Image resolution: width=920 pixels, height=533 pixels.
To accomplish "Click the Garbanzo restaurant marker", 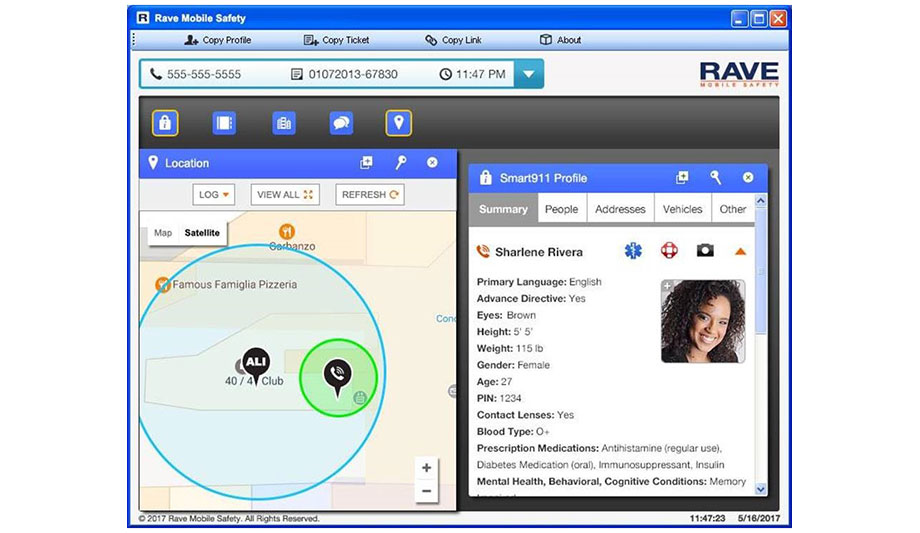I will click(x=286, y=231).
